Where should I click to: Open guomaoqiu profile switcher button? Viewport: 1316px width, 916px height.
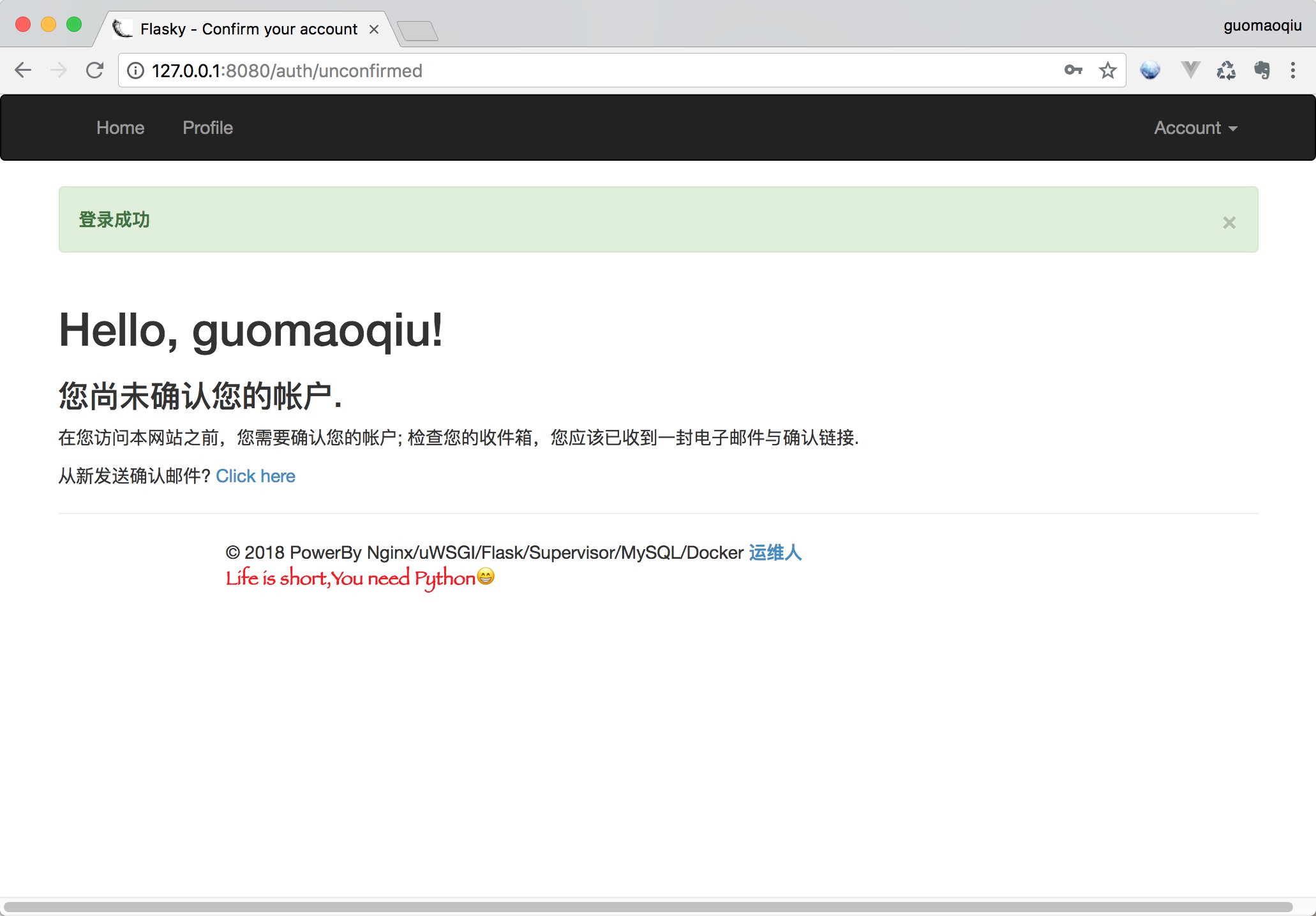coord(1262,26)
